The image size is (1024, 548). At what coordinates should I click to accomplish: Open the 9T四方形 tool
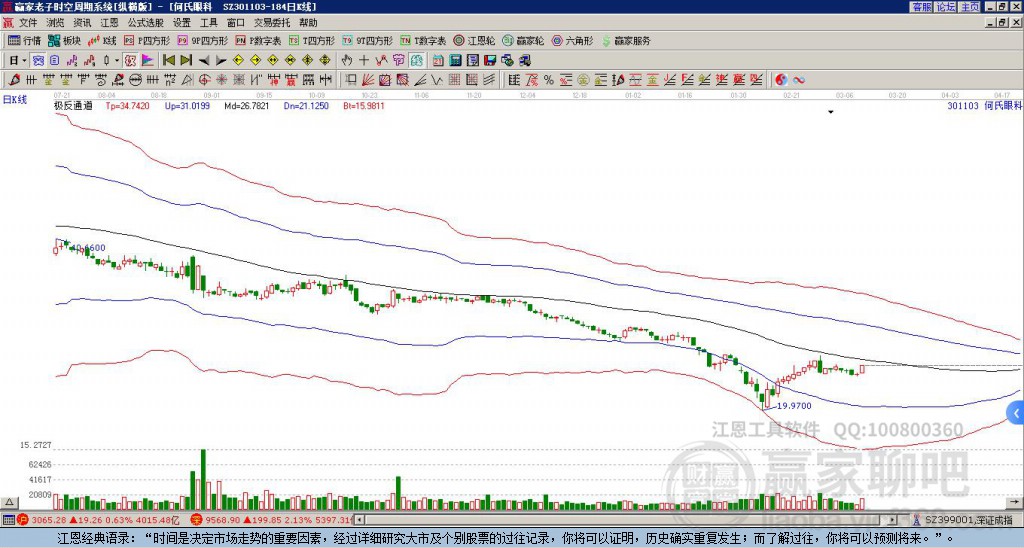point(367,40)
